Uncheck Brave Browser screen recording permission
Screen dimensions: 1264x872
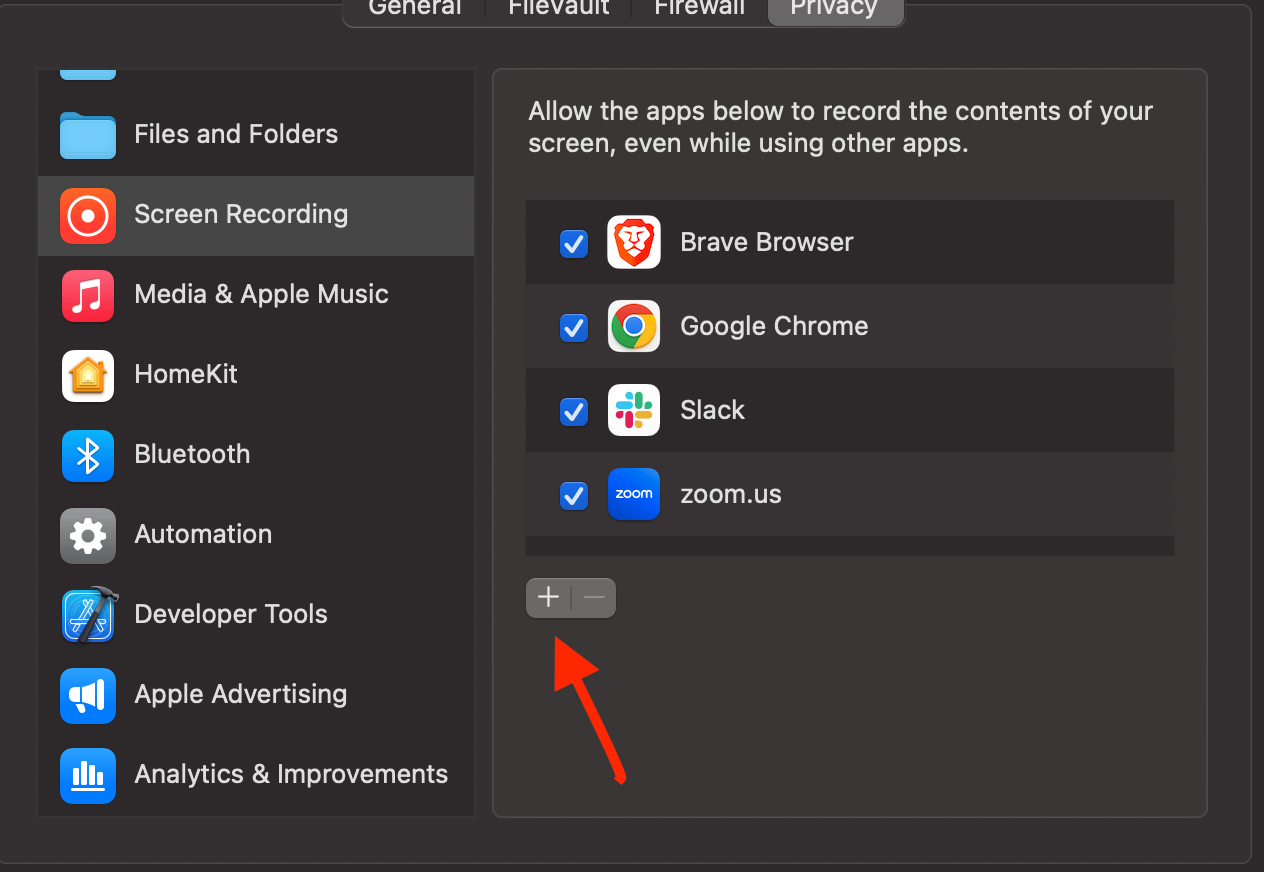574,243
